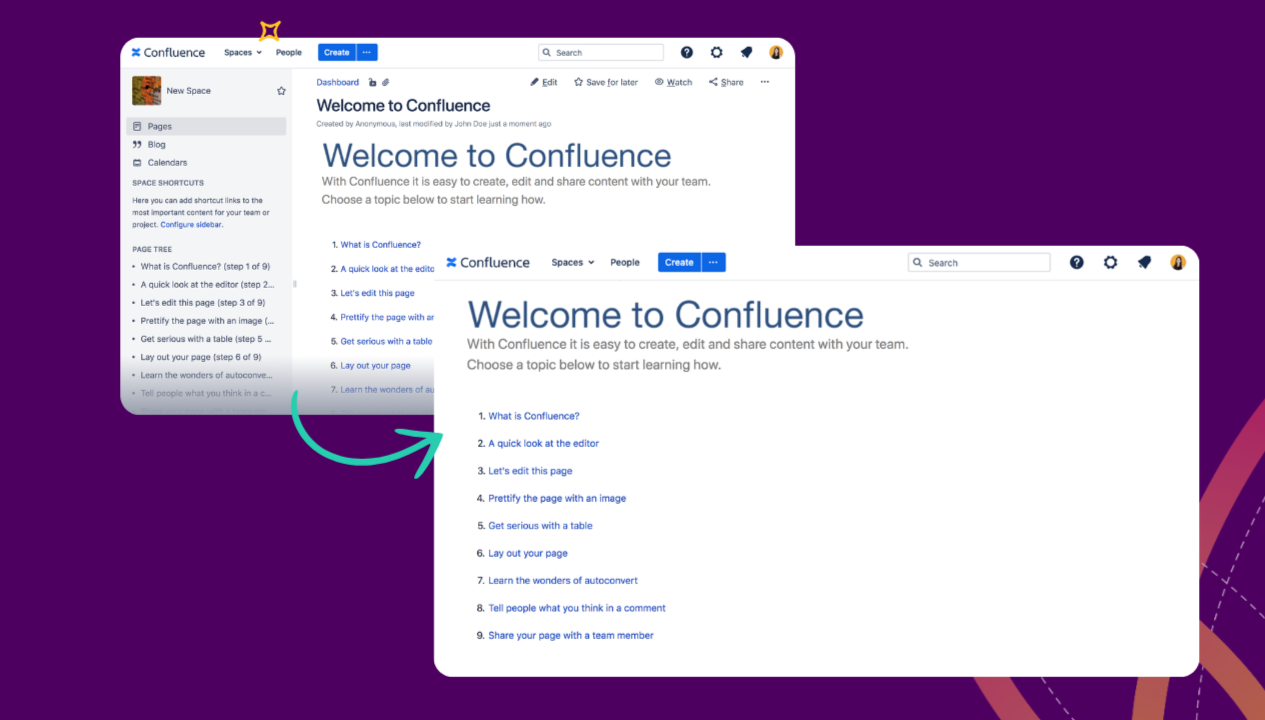Viewport: 1265px width, 720px height.
Task: Click the Confluence logo in the front window
Action: click(488, 262)
